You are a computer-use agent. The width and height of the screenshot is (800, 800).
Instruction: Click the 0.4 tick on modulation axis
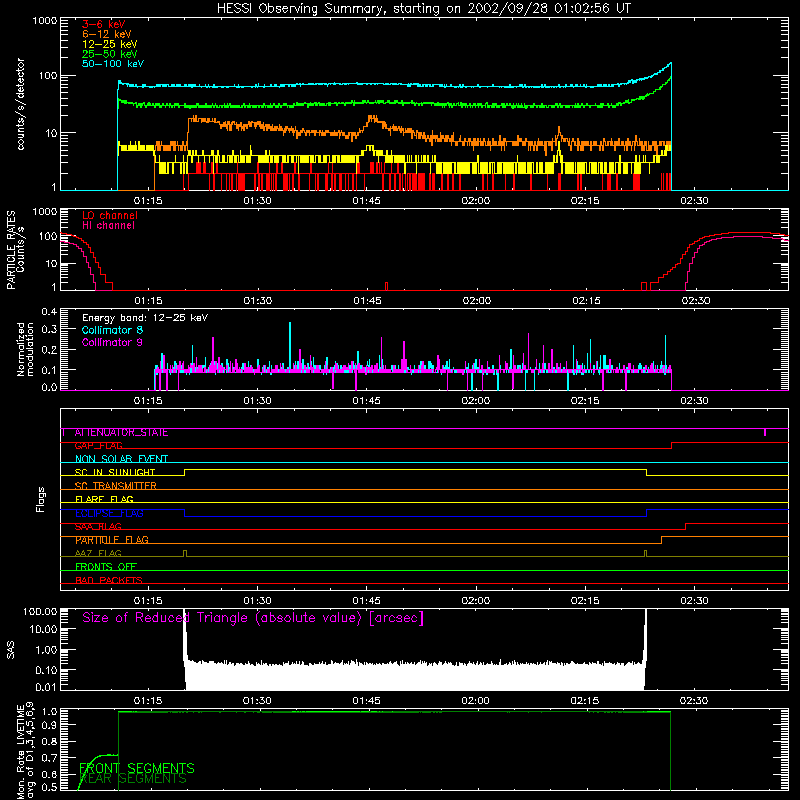pos(49,312)
